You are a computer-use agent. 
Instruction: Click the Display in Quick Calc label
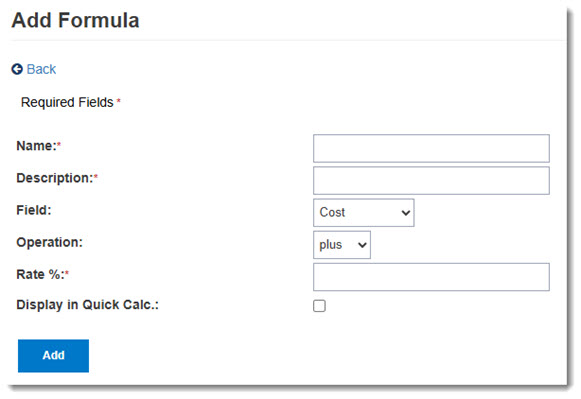tap(87, 305)
